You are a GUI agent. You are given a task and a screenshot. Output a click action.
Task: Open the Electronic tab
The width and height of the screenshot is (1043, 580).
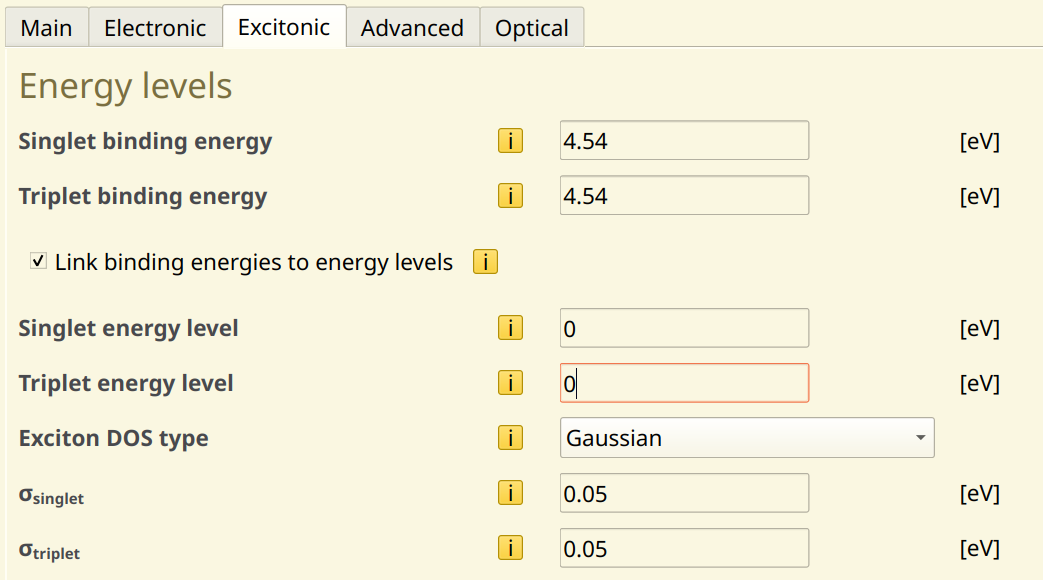pos(155,28)
